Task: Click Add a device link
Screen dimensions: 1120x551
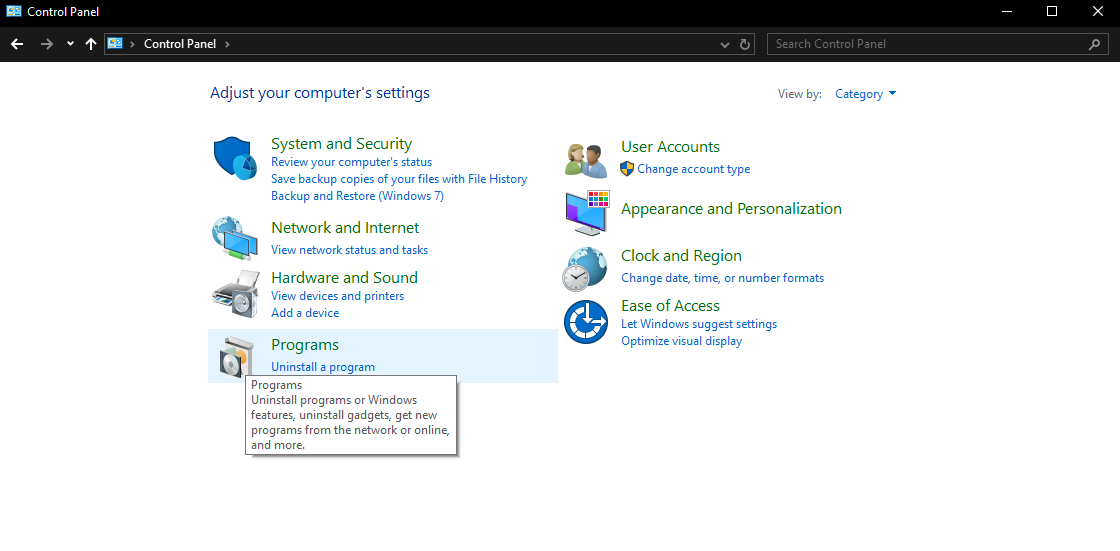Action: 305,313
